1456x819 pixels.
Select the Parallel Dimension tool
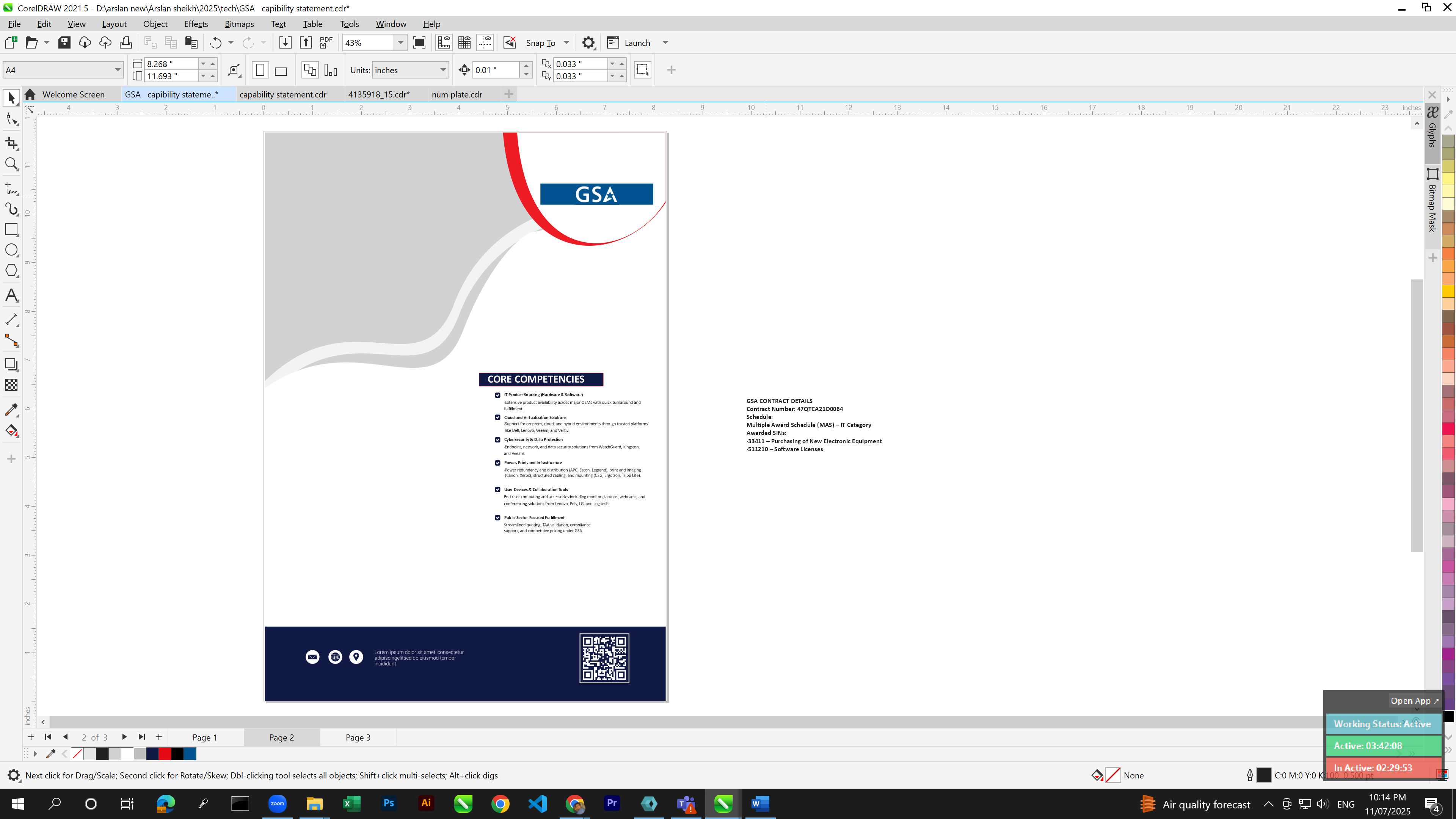[11, 319]
